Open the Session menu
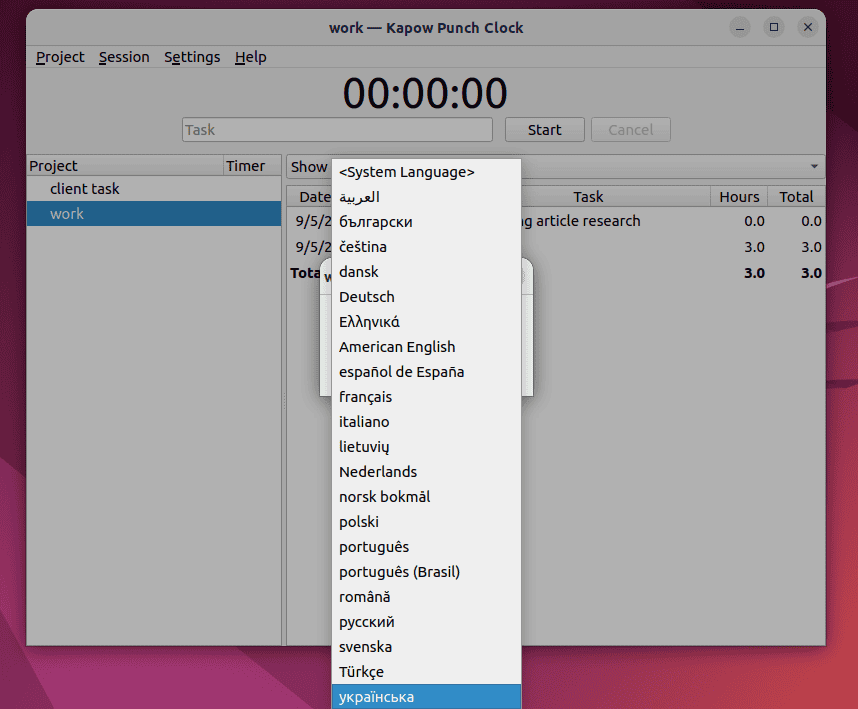The width and height of the screenshot is (858, 709). pos(124,57)
